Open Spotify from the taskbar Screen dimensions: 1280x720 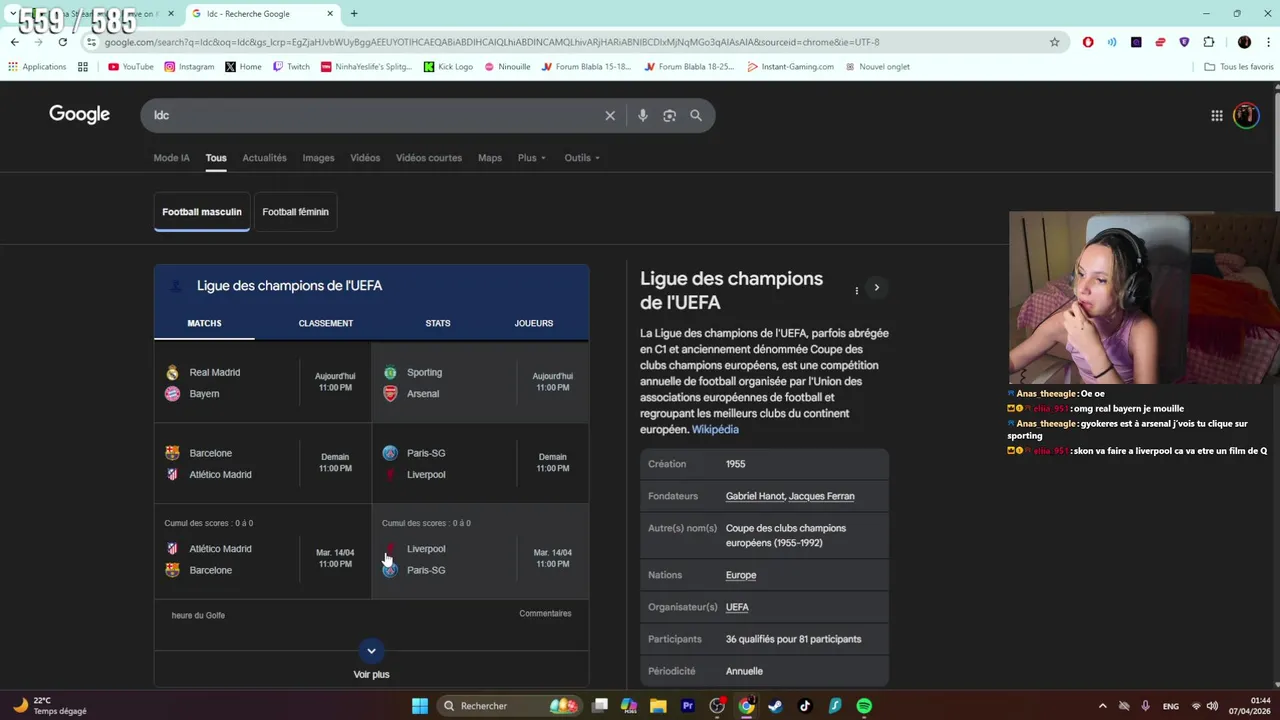(x=864, y=706)
